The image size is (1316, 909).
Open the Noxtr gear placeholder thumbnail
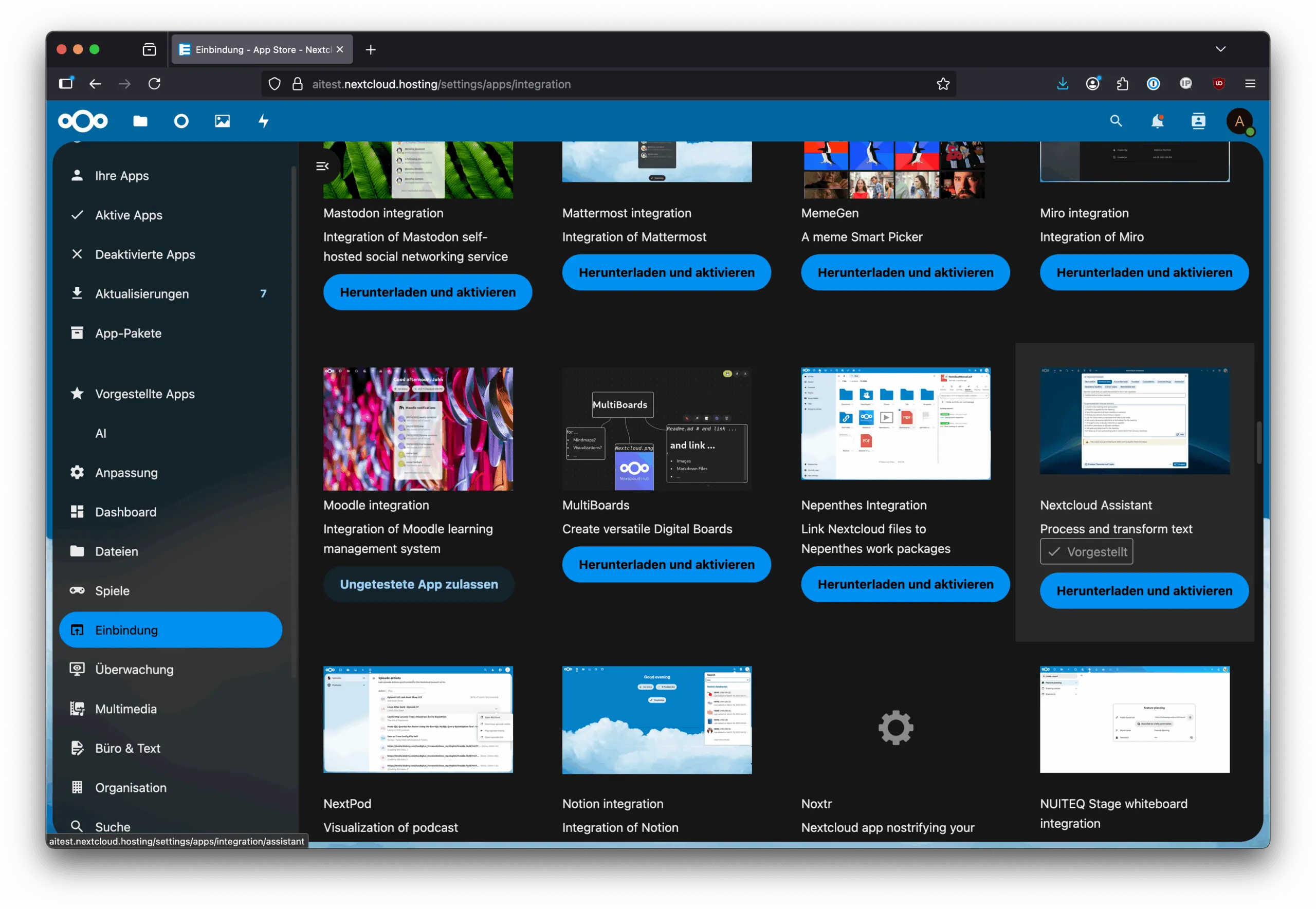(895, 727)
